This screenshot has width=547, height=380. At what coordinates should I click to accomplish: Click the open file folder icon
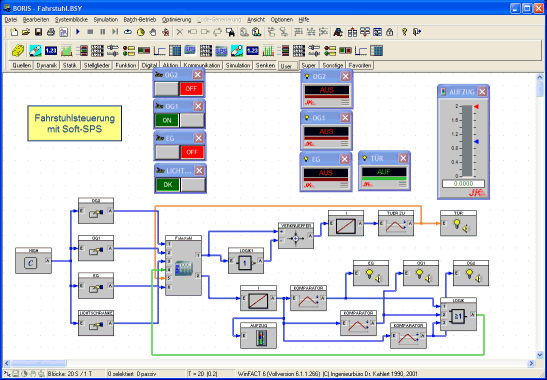[x=26, y=32]
